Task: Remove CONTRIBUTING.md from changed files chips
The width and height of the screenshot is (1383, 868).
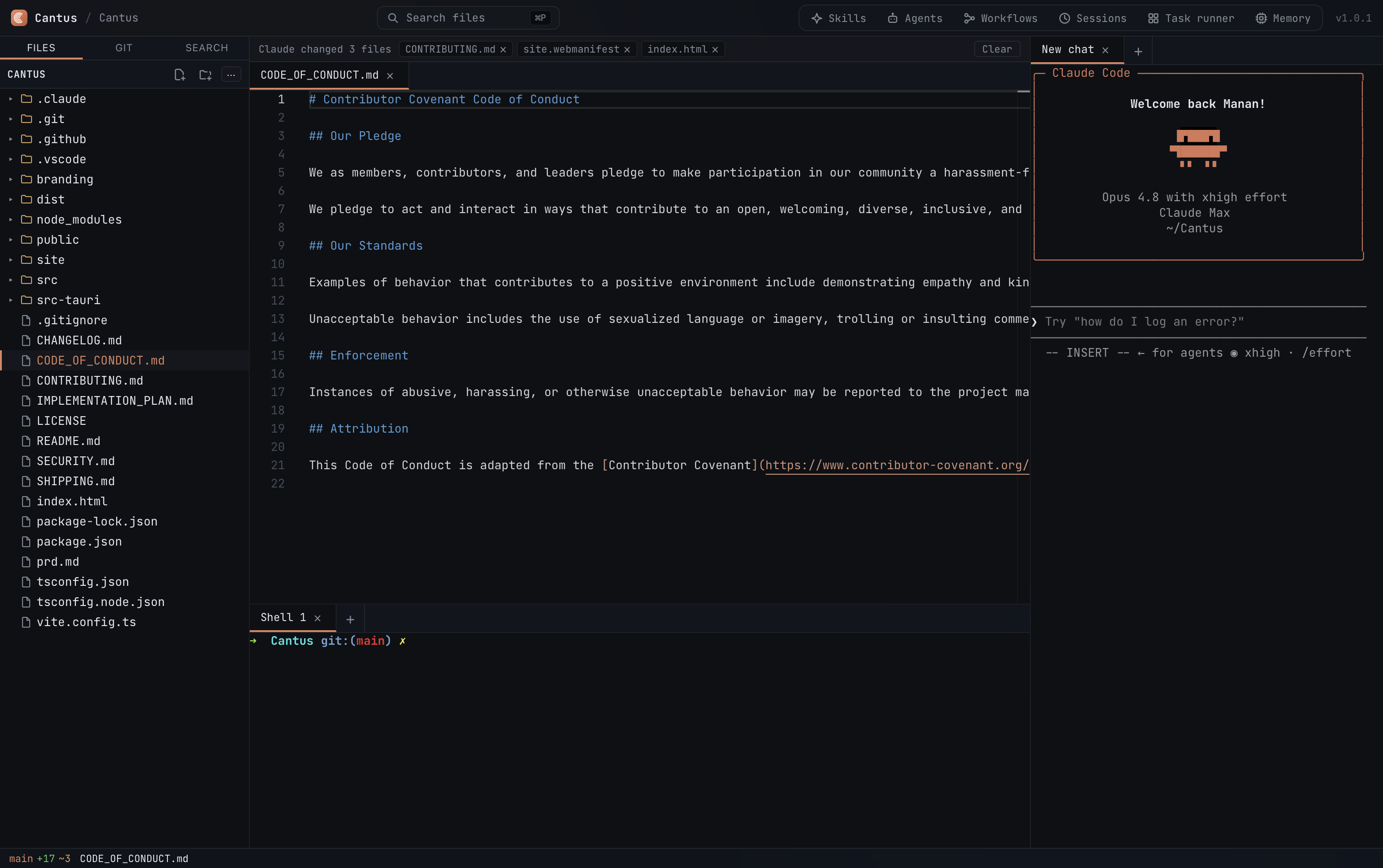Action: (503, 50)
